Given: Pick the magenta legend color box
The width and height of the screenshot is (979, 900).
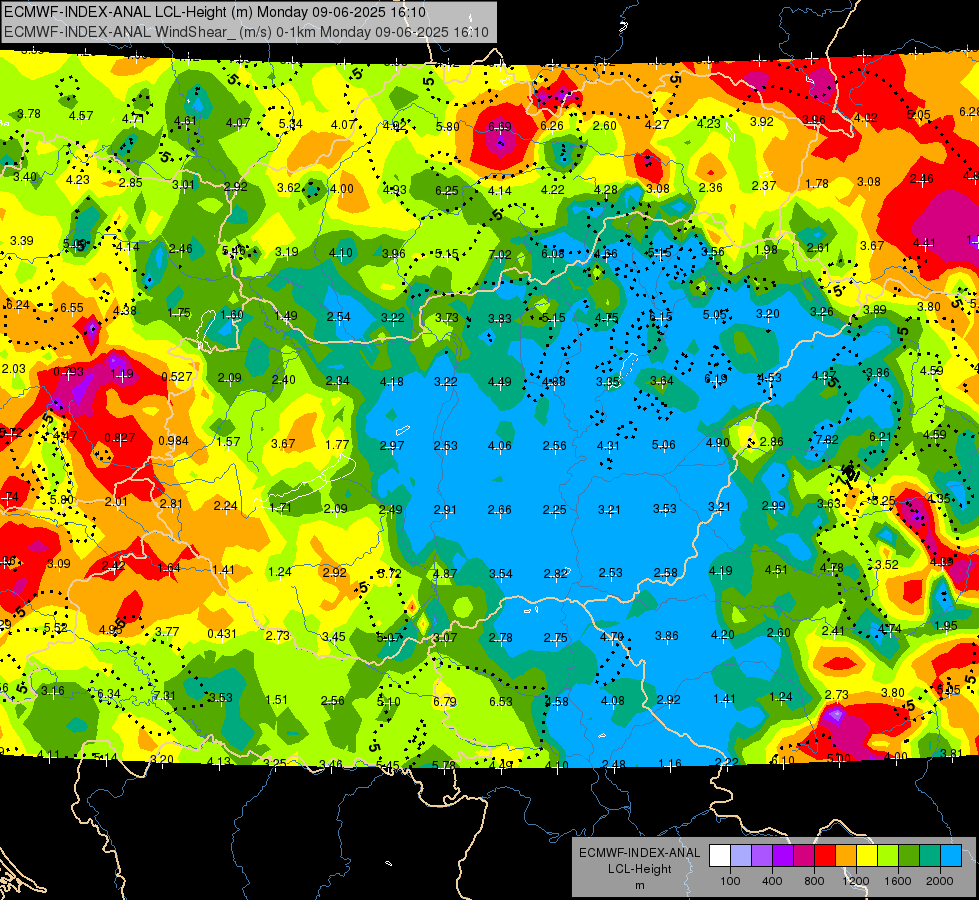Looking at the screenshot, I should pos(804,856).
